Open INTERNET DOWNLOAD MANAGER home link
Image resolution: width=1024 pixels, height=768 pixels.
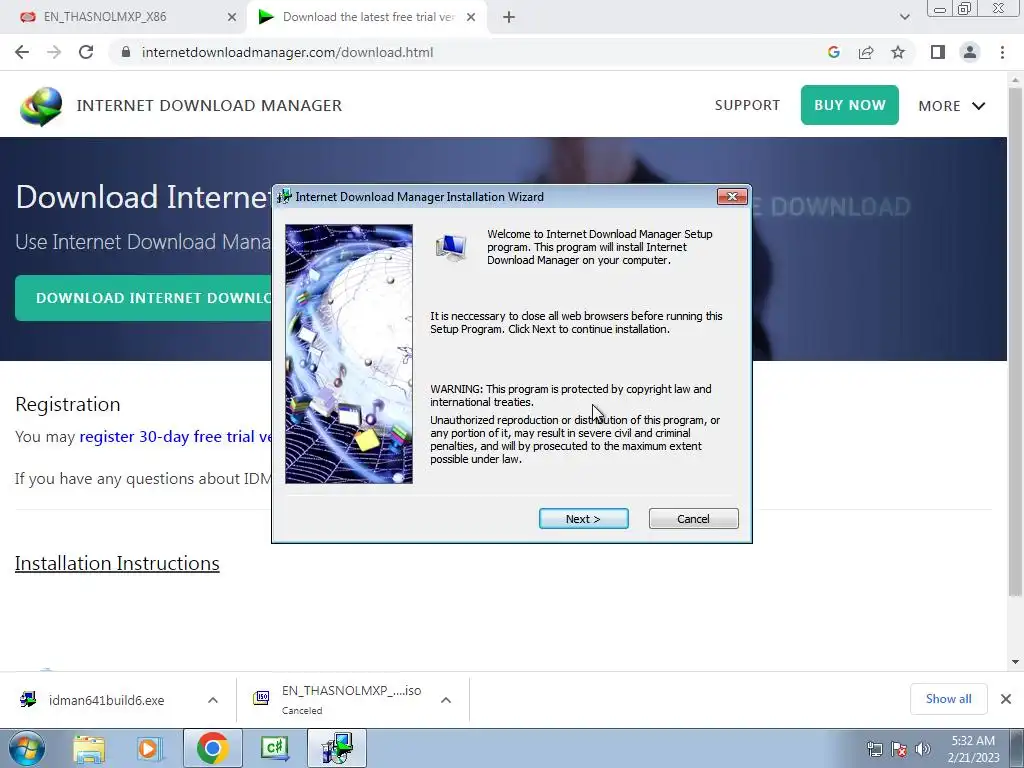tap(209, 105)
